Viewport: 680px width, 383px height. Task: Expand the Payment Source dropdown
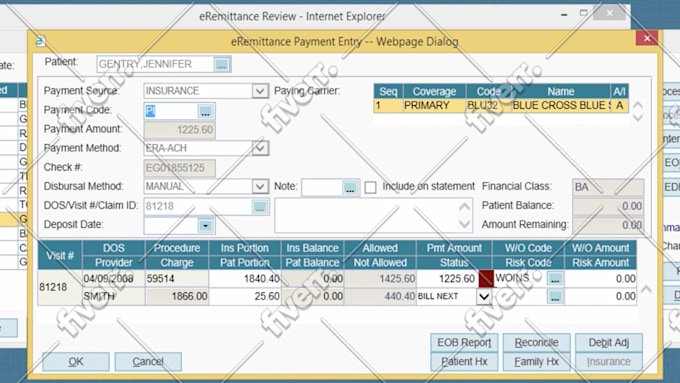[260, 91]
